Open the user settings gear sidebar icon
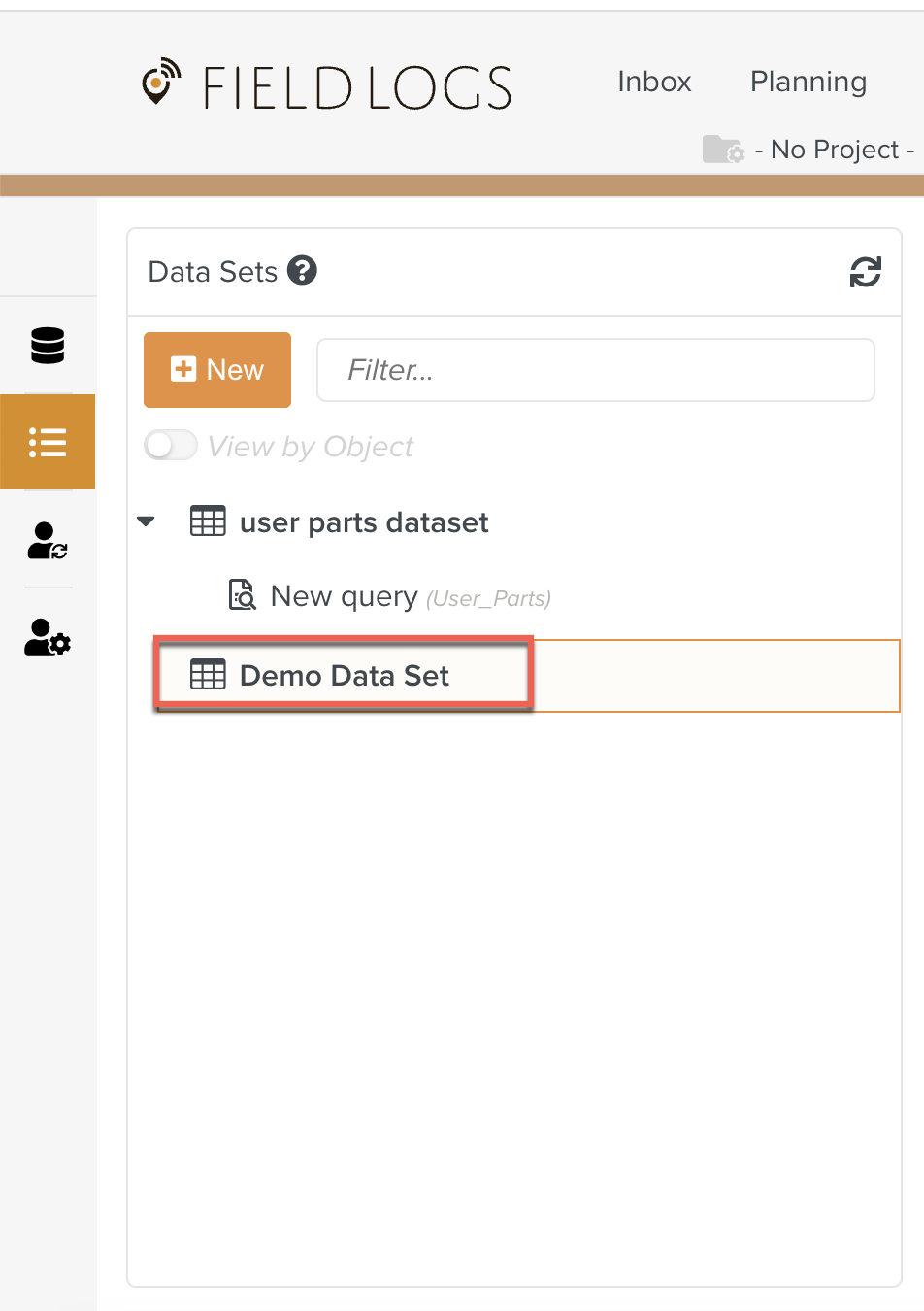924x1311 pixels. point(48,637)
